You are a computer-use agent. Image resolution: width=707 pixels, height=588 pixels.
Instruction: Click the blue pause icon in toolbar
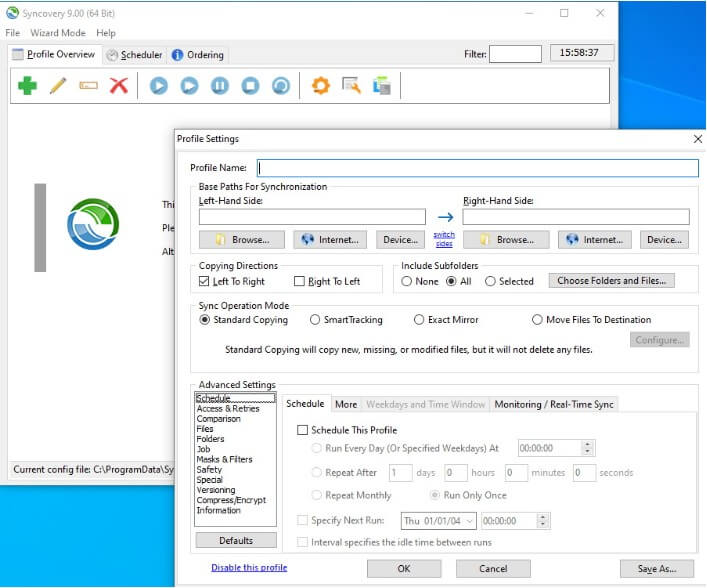pyautogui.click(x=220, y=86)
